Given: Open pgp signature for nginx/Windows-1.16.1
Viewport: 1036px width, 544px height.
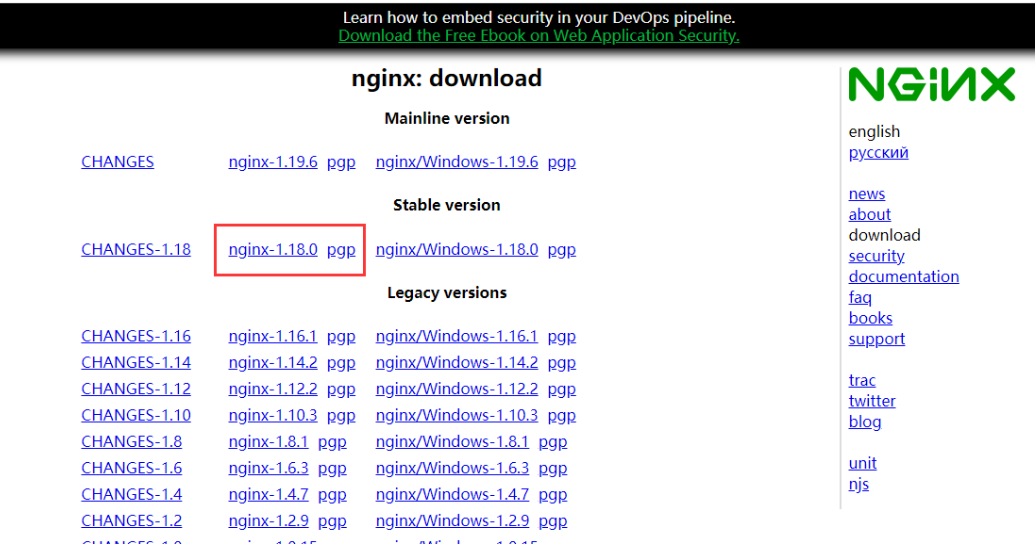Looking at the screenshot, I should [562, 336].
